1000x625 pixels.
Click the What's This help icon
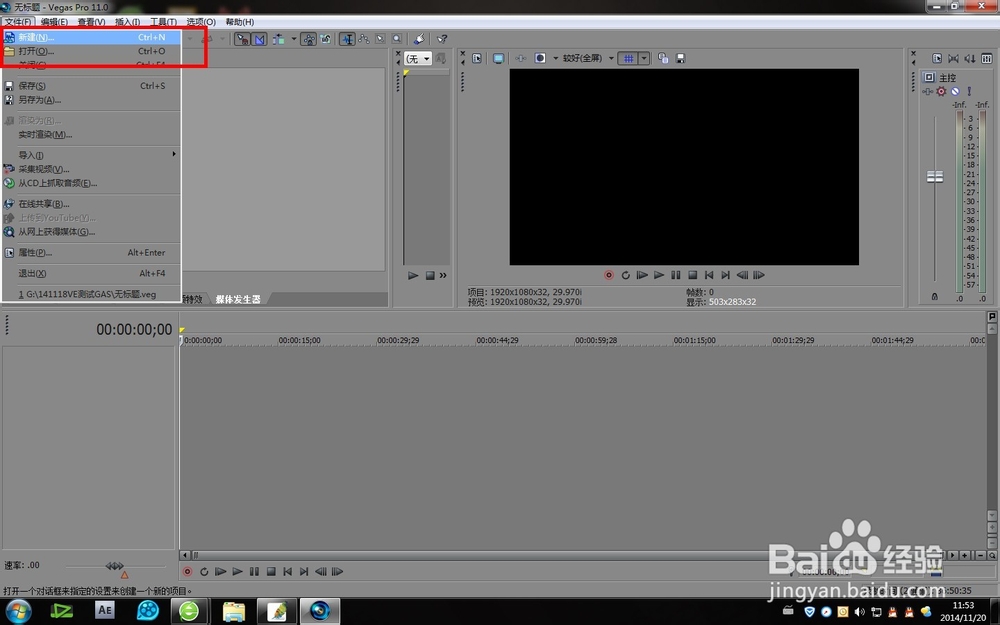point(442,40)
